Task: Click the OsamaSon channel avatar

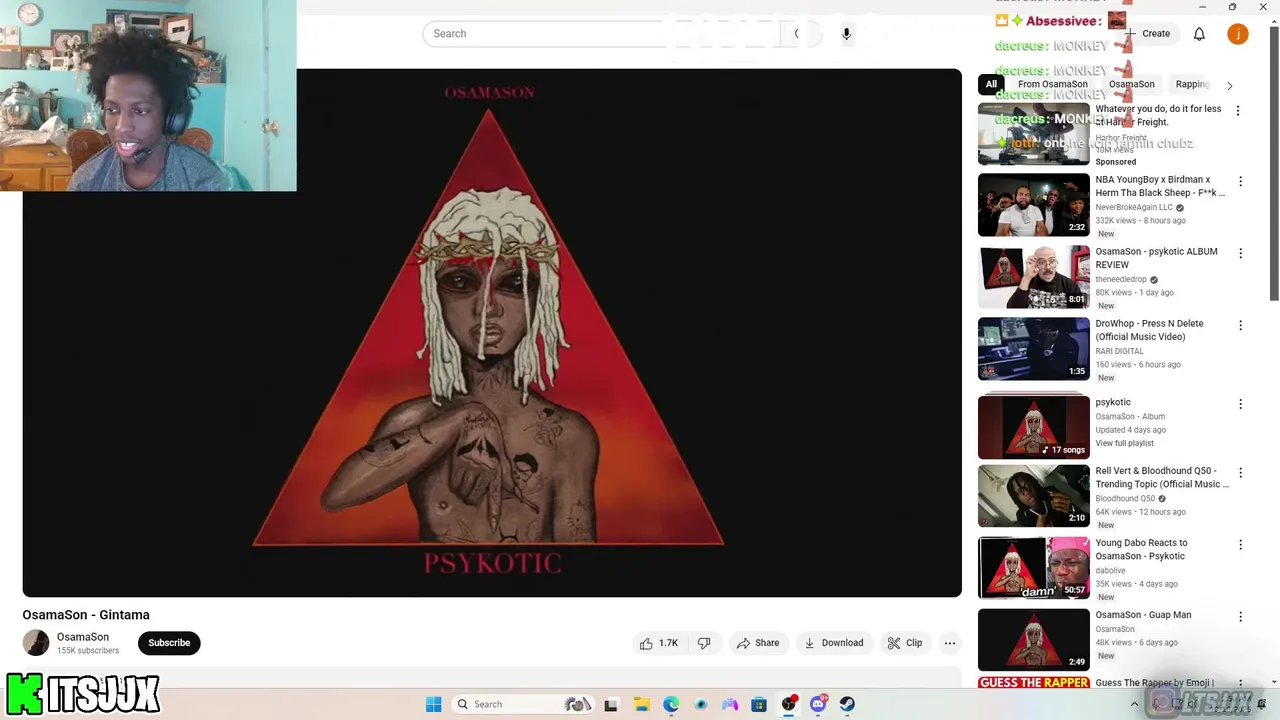Action: coord(36,643)
